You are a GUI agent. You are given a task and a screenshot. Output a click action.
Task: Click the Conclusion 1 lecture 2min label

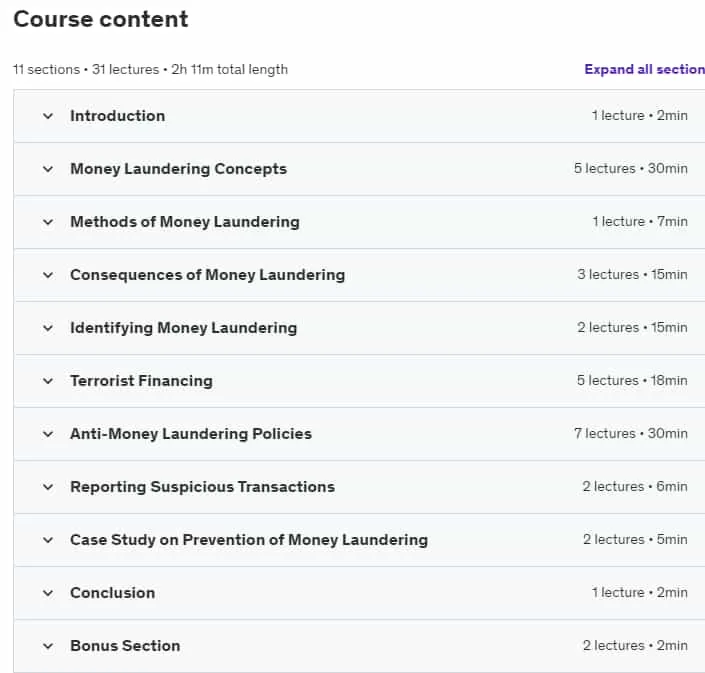click(x=640, y=593)
